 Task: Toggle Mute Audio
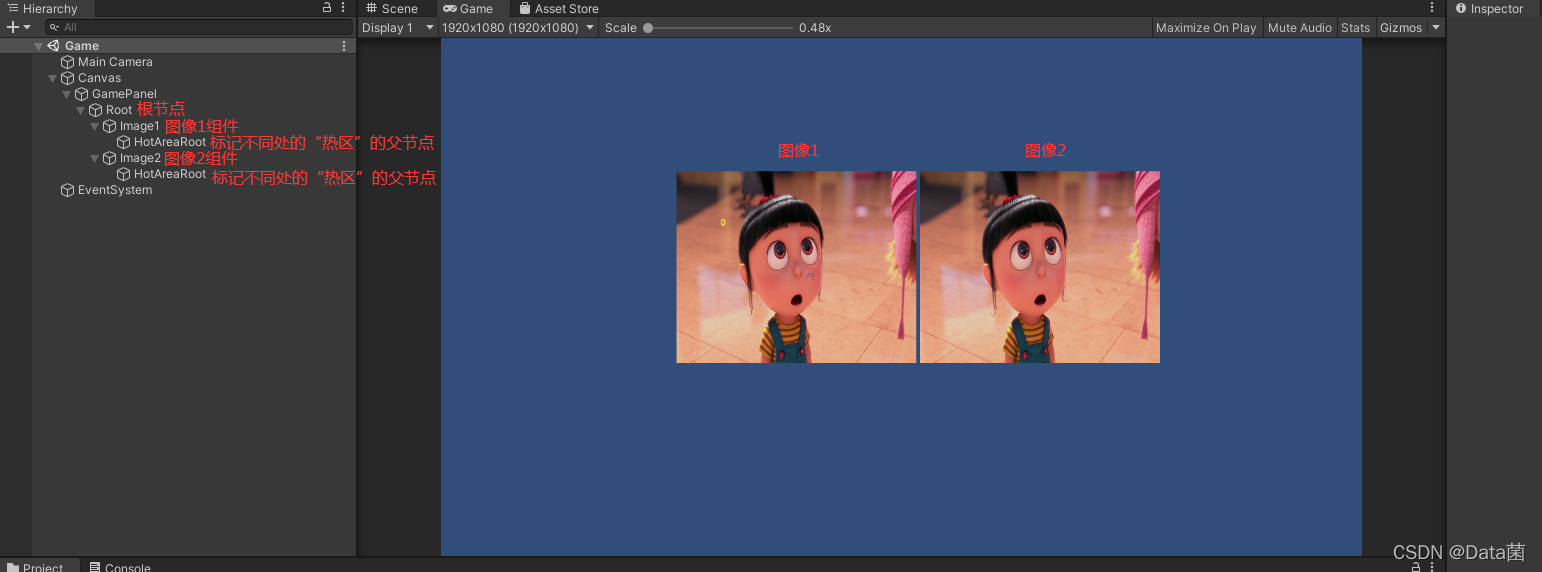point(1300,28)
